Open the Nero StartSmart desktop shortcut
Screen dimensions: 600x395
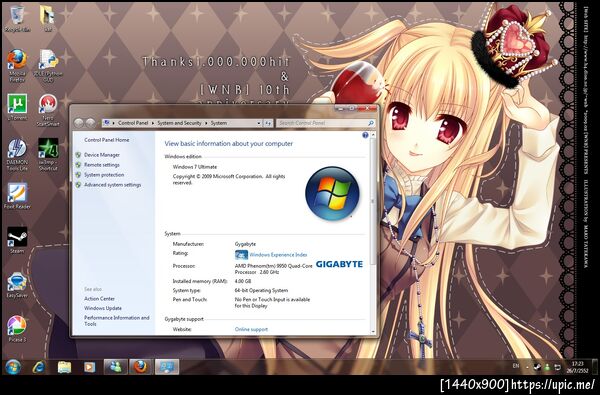tap(48, 110)
